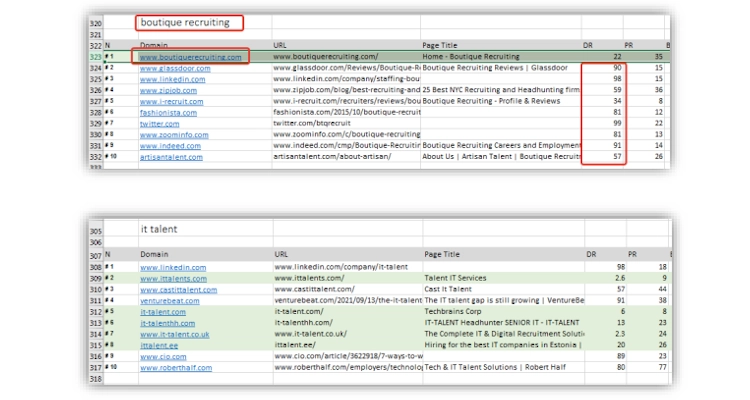Open the www.boutiquerecruiting.com domain link
This screenshot has width=750, height=400.
pos(190,57)
